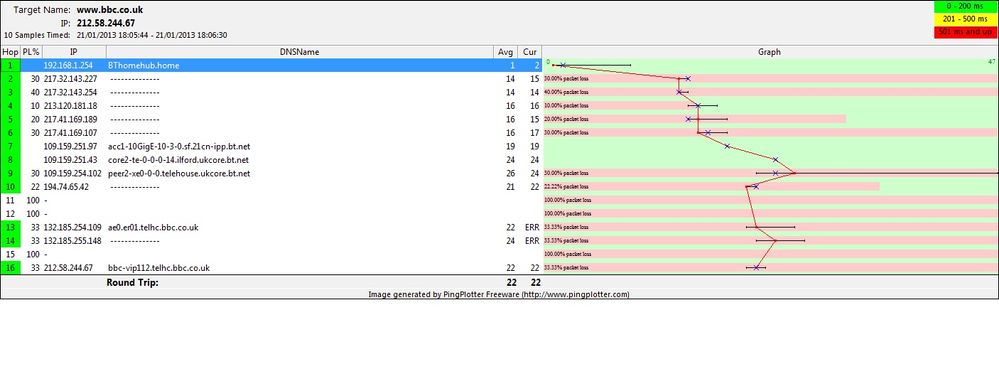Select IP 217.32.143.227 in hop 2

70,79
